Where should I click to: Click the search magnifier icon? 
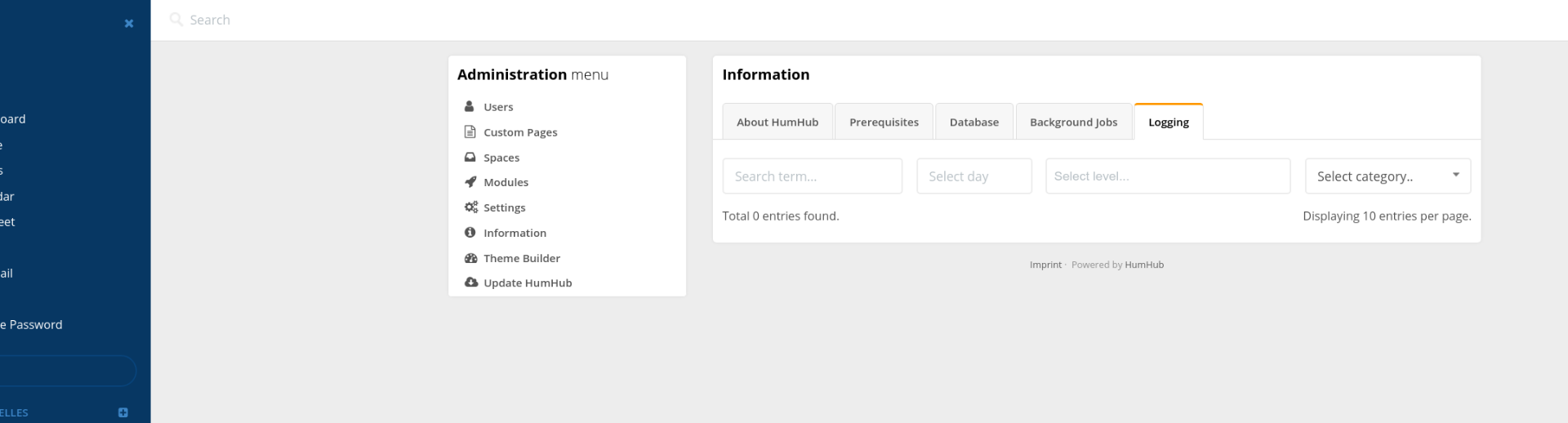pos(176,20)
